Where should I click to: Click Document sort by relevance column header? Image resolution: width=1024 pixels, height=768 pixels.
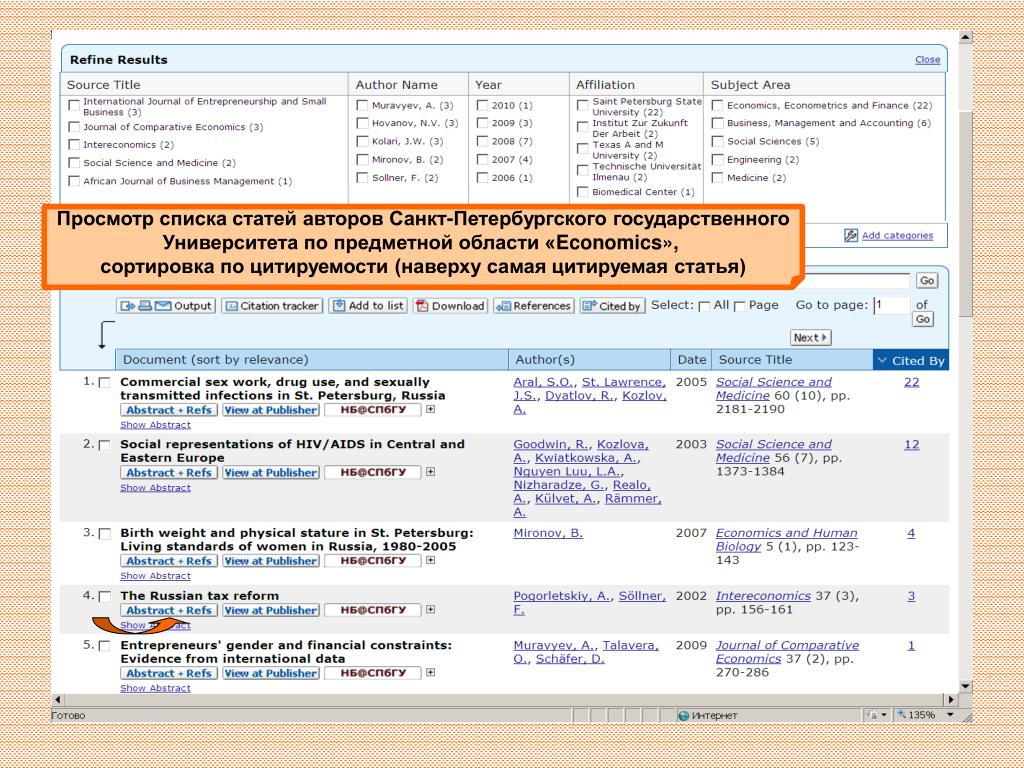(x=312, y=360)
